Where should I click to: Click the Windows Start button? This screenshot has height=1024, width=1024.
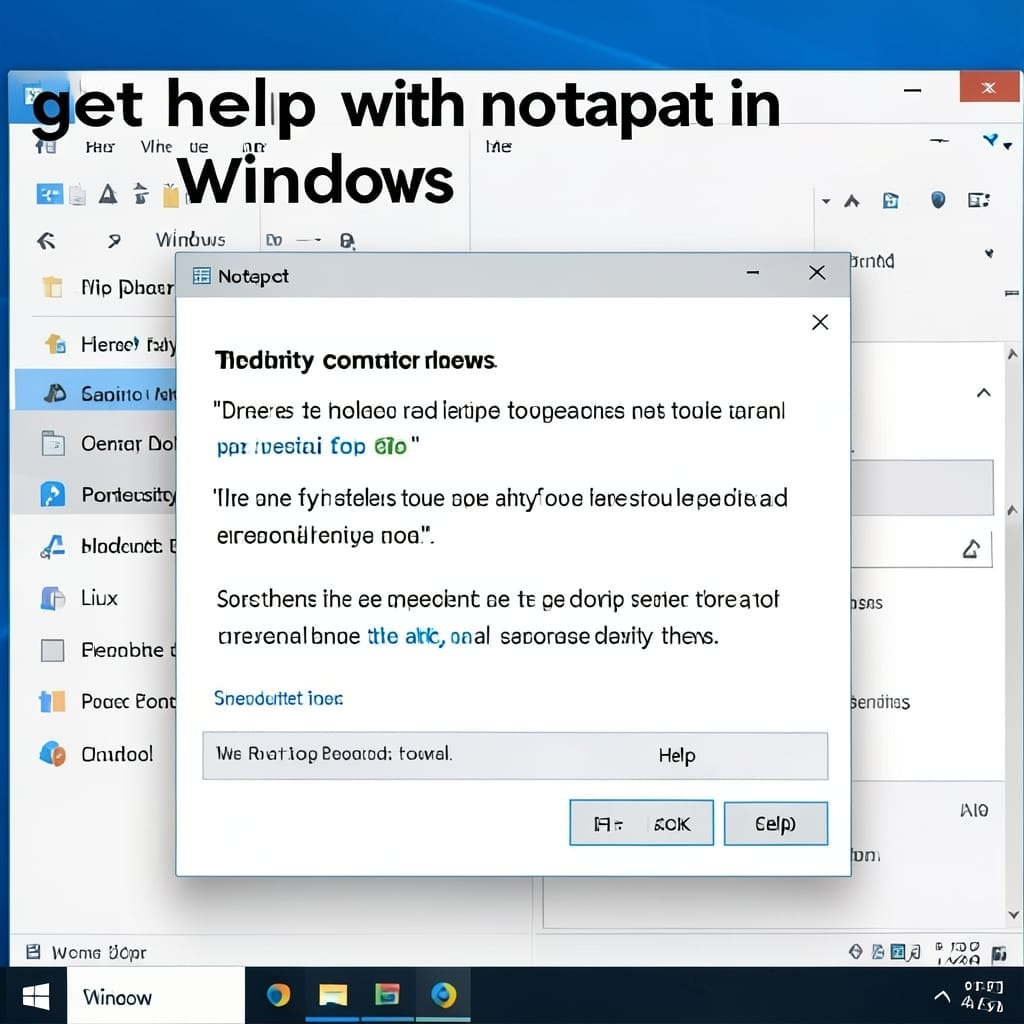pos(35,997)
